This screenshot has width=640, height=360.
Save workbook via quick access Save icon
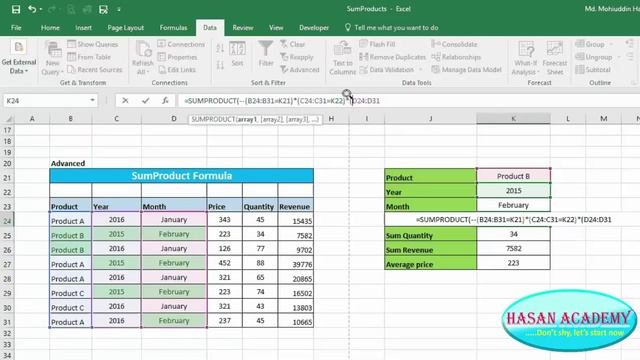coord(16,9)
